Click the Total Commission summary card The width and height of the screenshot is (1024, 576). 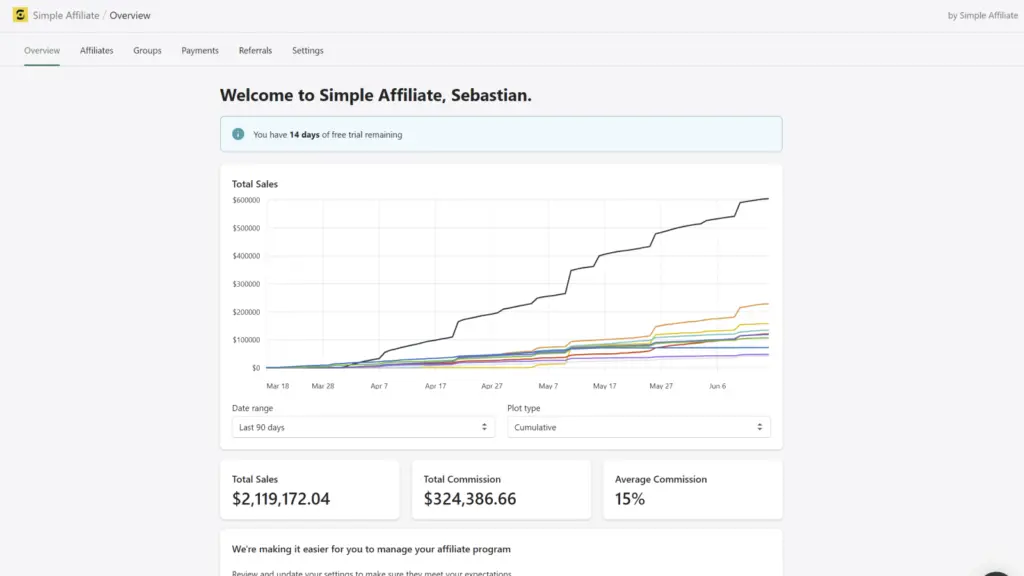tap(501, 490)
